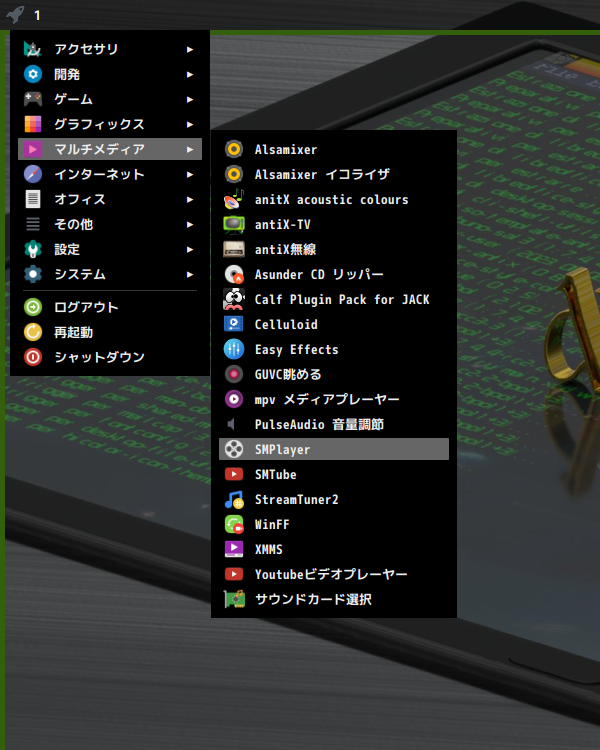The image size is (600, 750).
Task: Click the StreamTuner2 music note icon
Action: [234, 499]
